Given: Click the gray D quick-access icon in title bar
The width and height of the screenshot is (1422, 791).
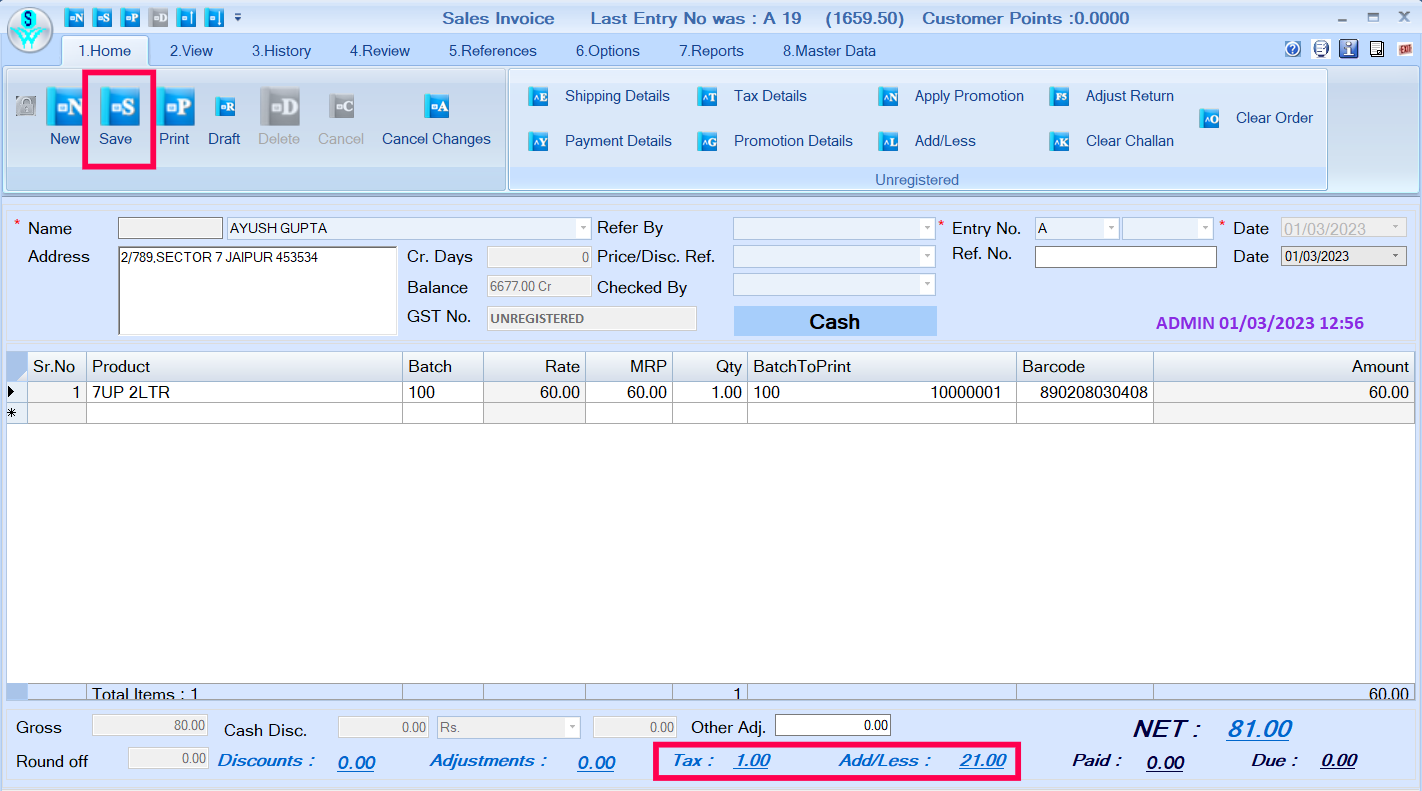Looking at the screenshot, I should pyautogui.click(x=158, y=17).
